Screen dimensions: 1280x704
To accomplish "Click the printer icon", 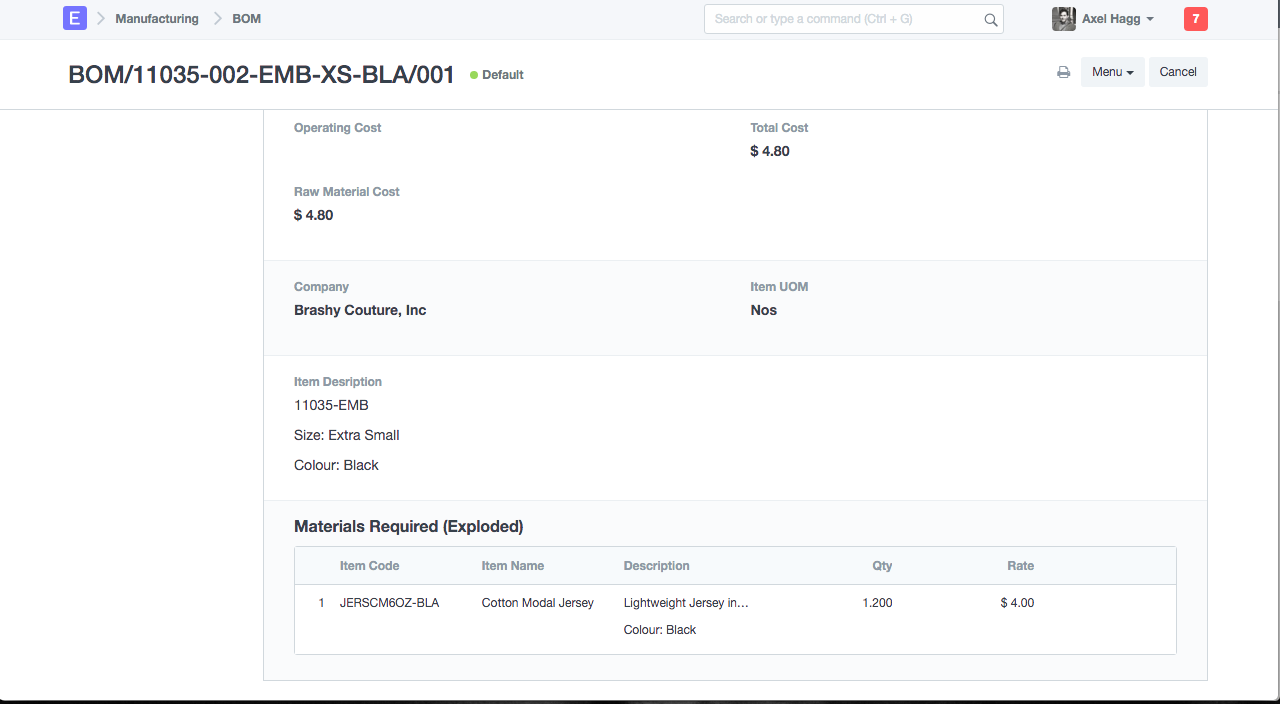I will tap(1064, 72).
